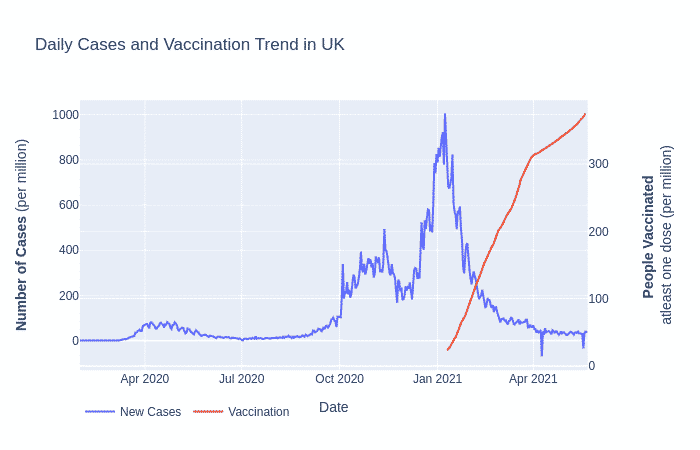This screenshot has width=700, height=450.
Task: Click the lowest negative dip of cases line
Action: pyautogui.click(x=542, y=355)
